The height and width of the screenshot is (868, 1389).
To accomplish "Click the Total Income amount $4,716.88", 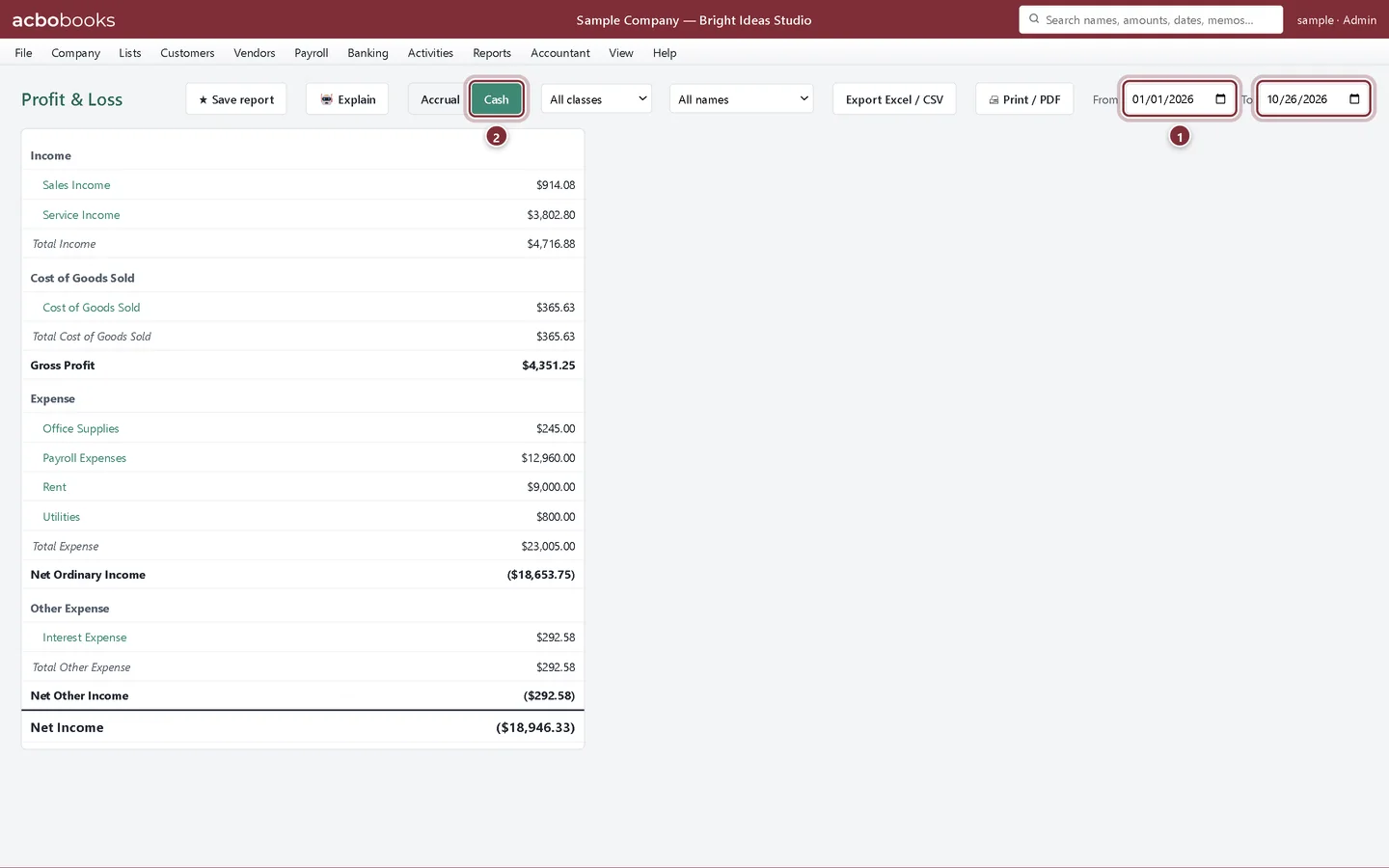I will (x=551, y=244).
